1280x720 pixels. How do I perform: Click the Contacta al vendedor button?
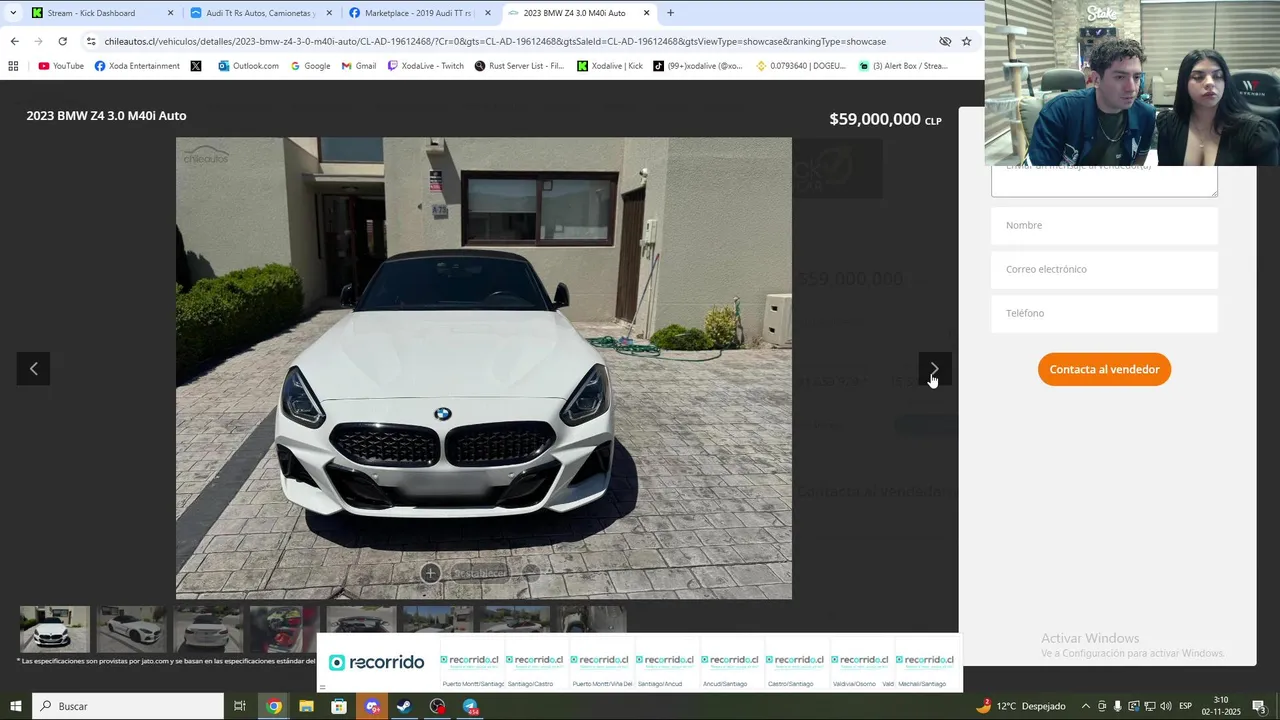click(x=1104, y=369)
